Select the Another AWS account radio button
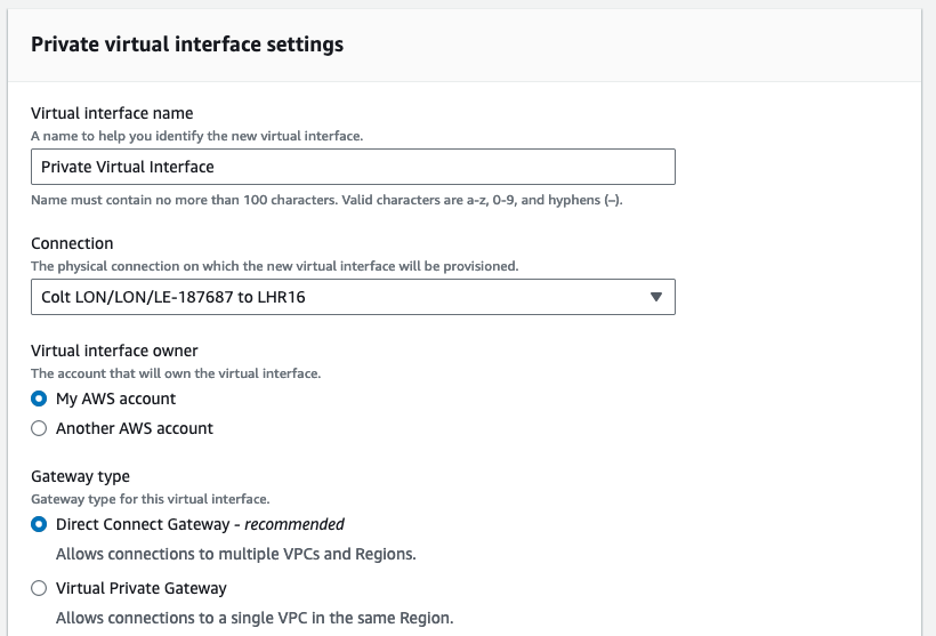936x636 pixels. coord(38,428)
